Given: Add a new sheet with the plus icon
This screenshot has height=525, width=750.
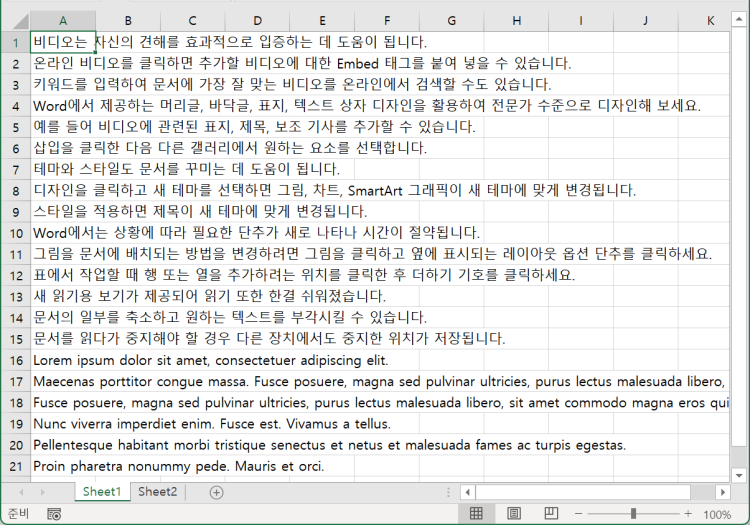Looking at the screenshot, I should pos(217,492).
